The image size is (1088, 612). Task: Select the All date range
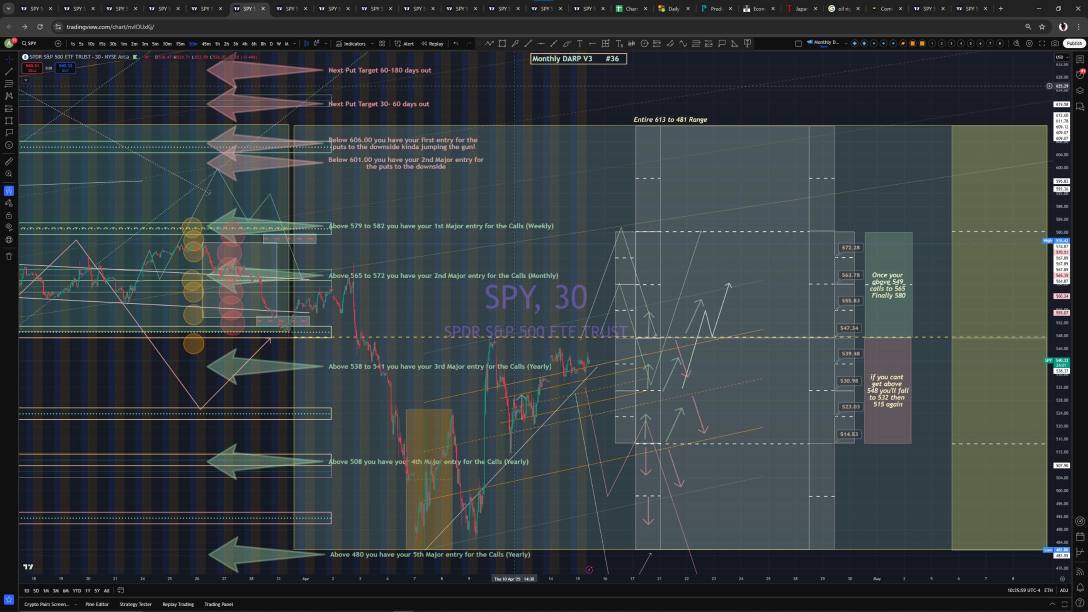pos(106,590)
